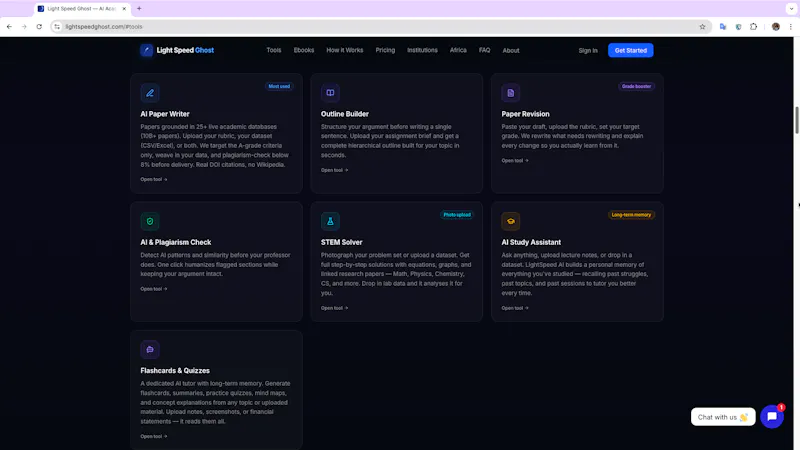This screenshot has width=800, height=450.
Task: Click the STEM Solver heading
Action: [x=341, y=242]
